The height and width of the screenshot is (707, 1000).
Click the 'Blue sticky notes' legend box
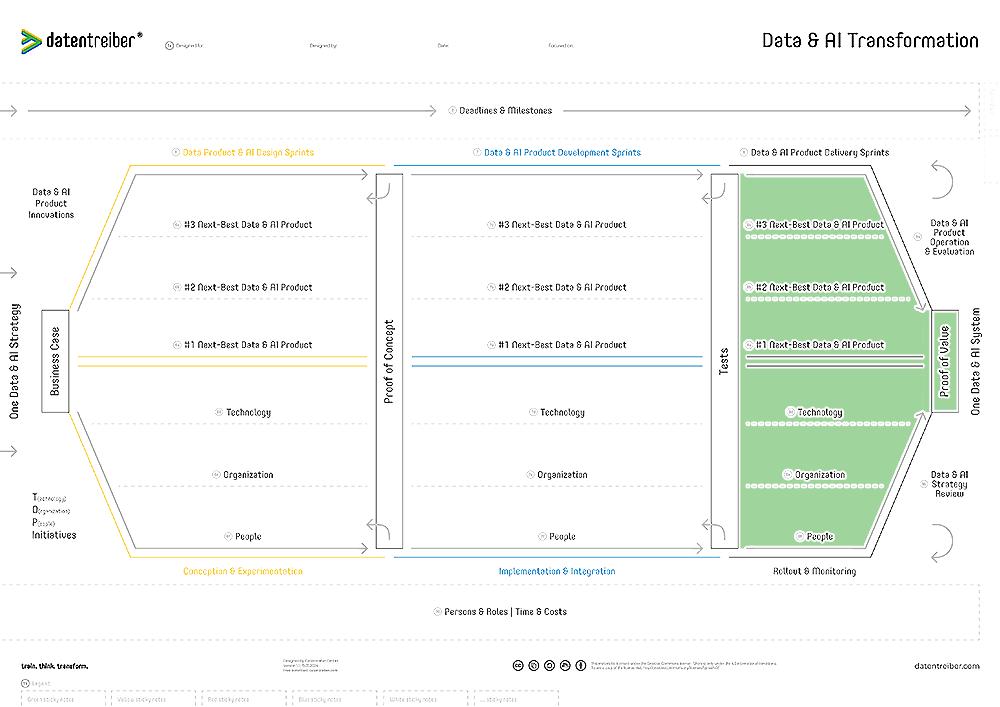tap(335, 699)
